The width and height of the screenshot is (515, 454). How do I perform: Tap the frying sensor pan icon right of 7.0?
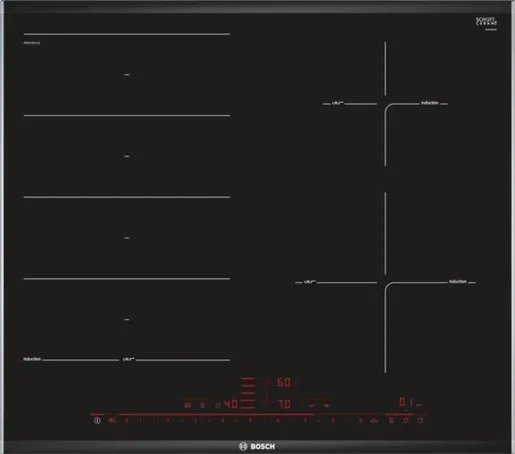tap(311, 406)
